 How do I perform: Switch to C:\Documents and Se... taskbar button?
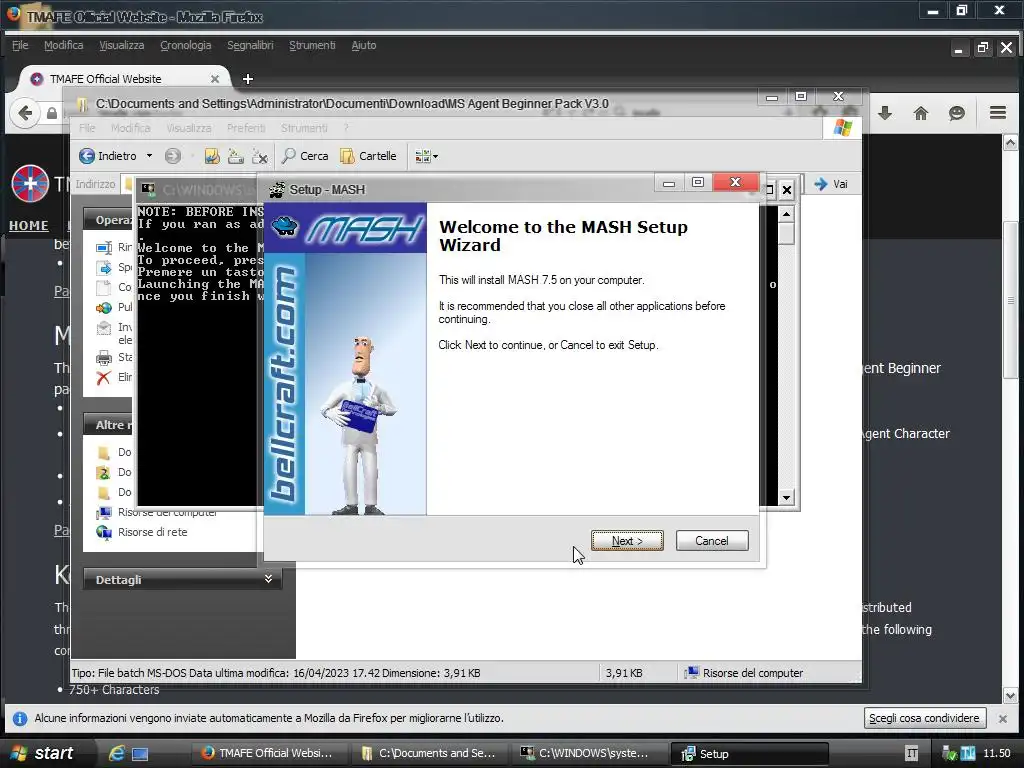point(429,753)
